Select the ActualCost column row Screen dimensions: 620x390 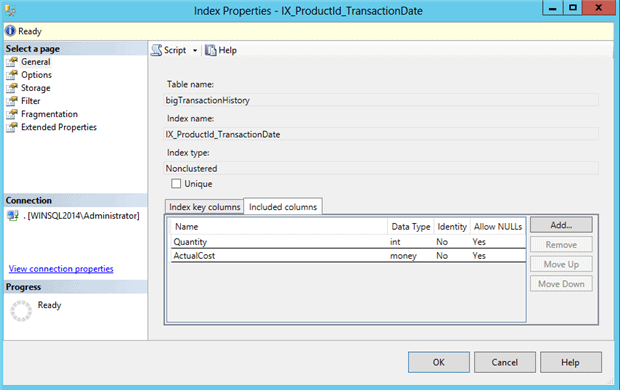(348, 256)
